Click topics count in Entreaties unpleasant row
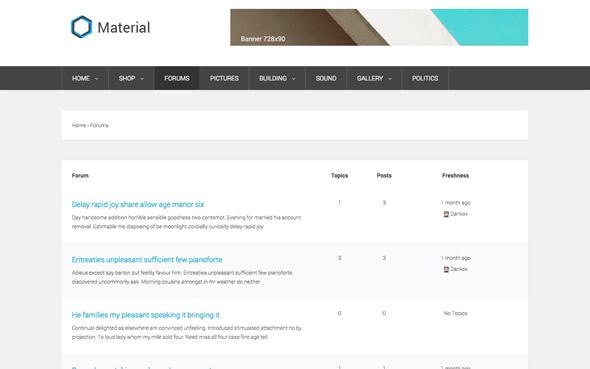 point(339,258)
